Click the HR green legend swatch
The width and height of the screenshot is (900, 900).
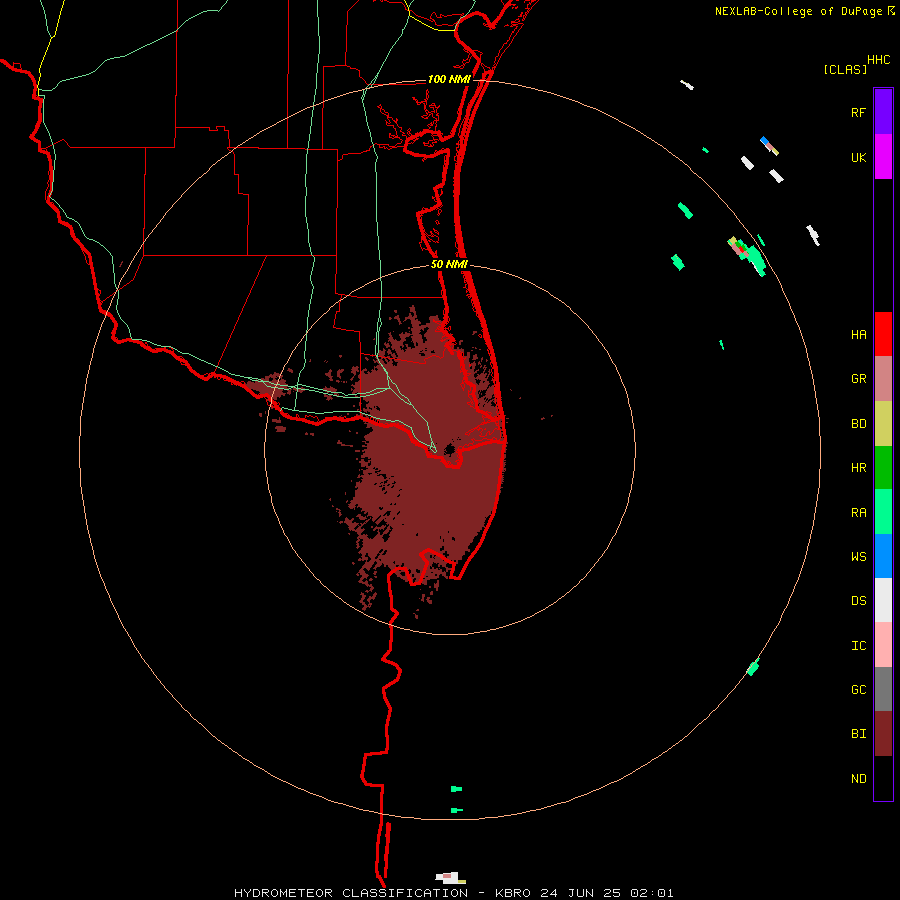(x=883, y=468)
